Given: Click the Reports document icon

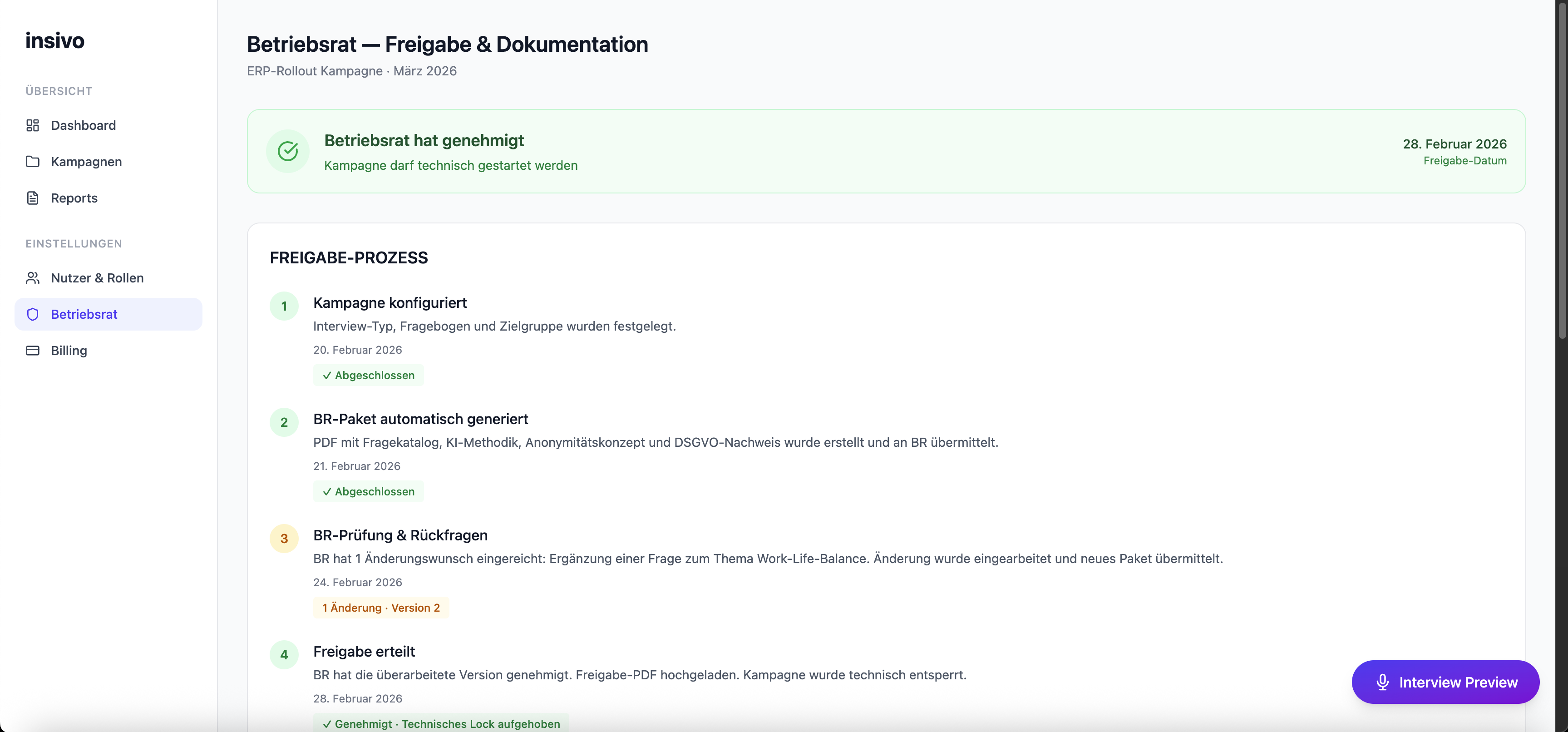Looking at the screenshot, I should tap(33, 198).
